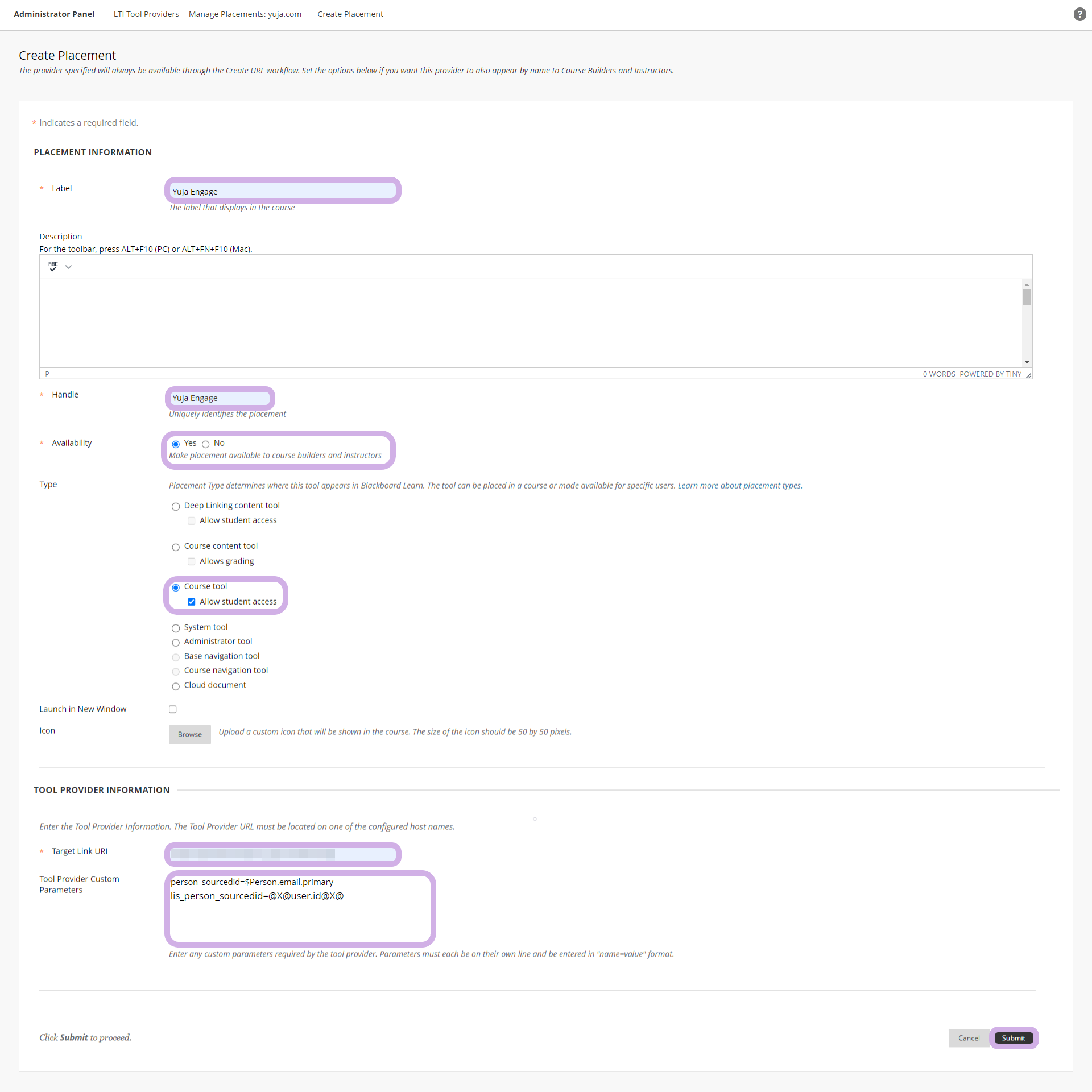This screenshot has height=1092, width=1092.
Task: Select the Deep Linking content tool radio
Action: (176, 506)
